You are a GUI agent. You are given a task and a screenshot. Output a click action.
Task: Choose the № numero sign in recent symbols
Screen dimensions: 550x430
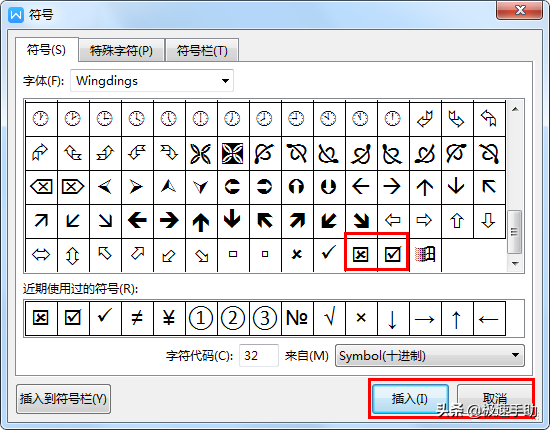tap(297, 318)
